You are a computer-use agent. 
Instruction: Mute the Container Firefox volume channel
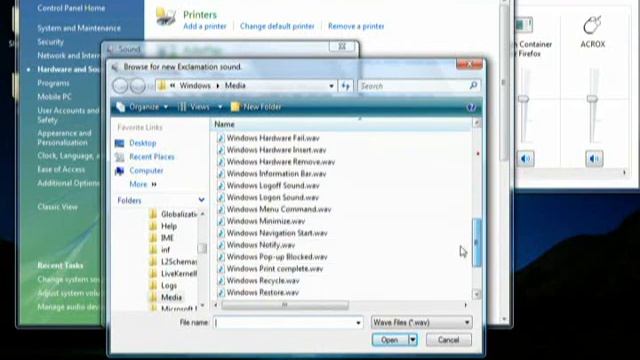tap(525, 158)
